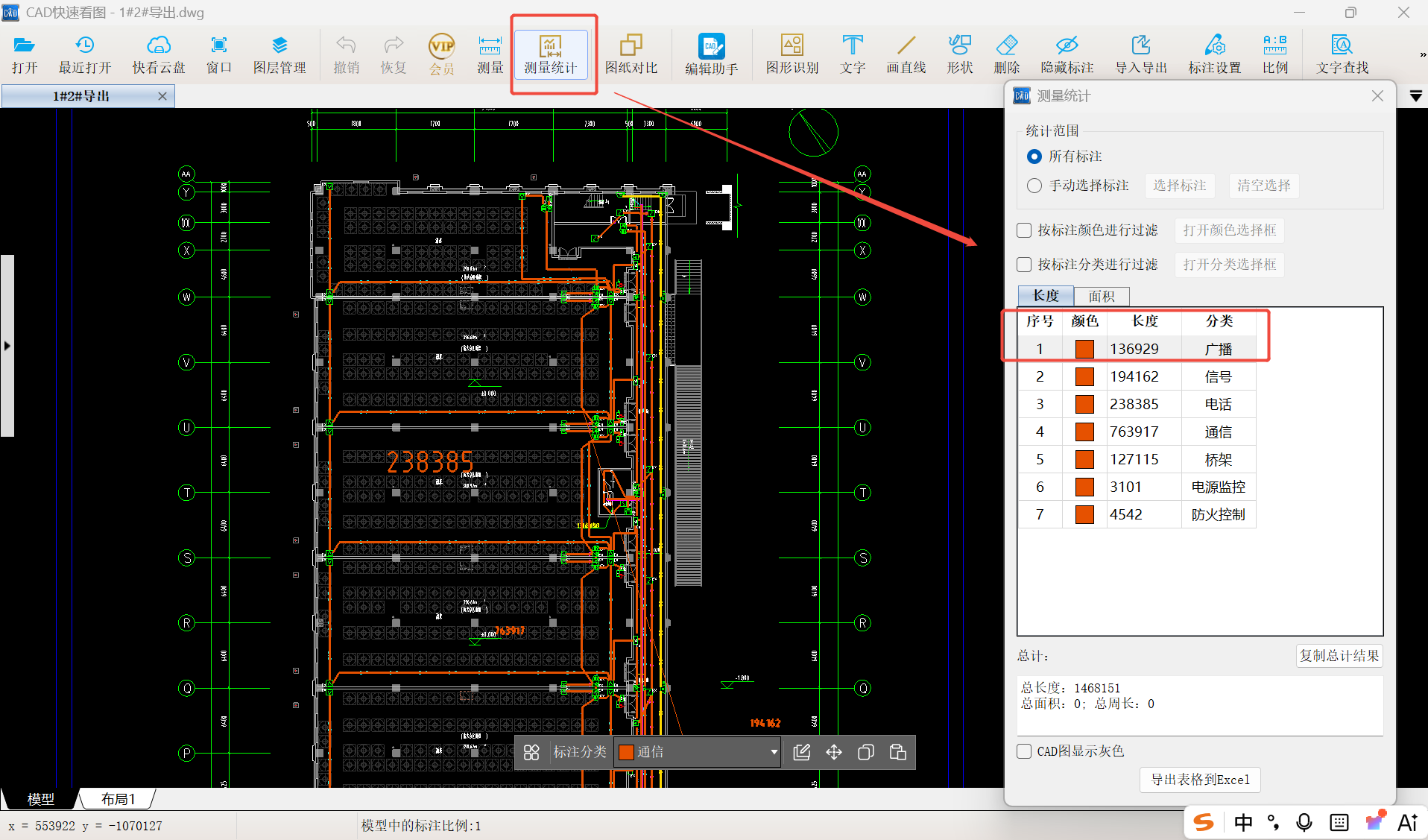Screen dimensions: 1428x840
Task: Open the 文字查找 text search tool
Action: [x=1342, y=54]
